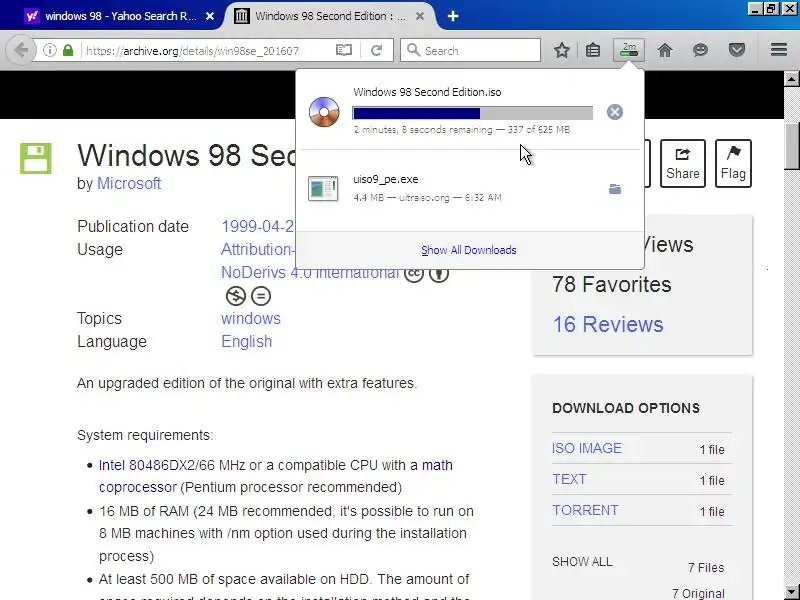This screenshot has height=600, width=800.
Task: Click the uiso9_pe.exe file icon
Action: click(323, 188)
